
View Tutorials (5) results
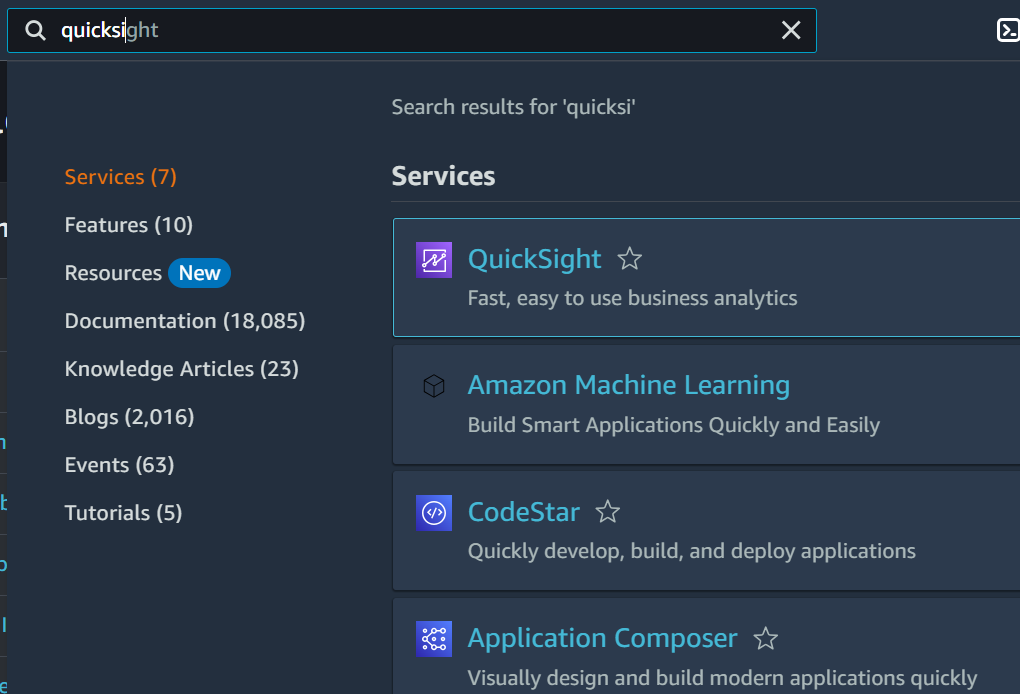[x=123, y=512]
